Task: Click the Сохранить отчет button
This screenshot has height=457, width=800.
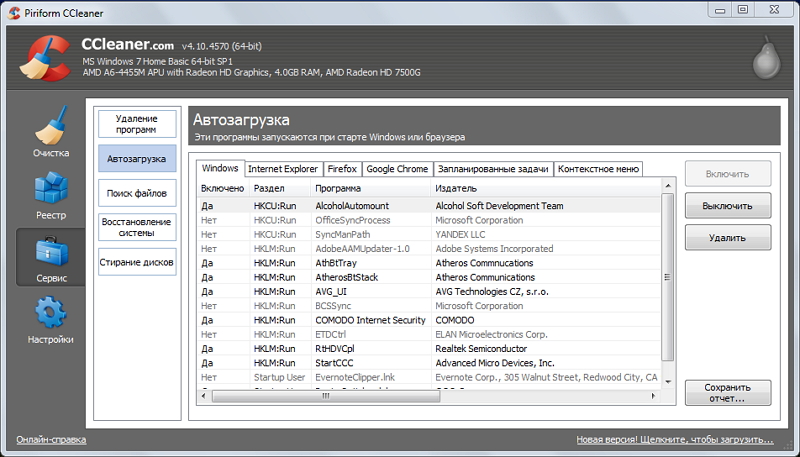Action: point(727,392)
